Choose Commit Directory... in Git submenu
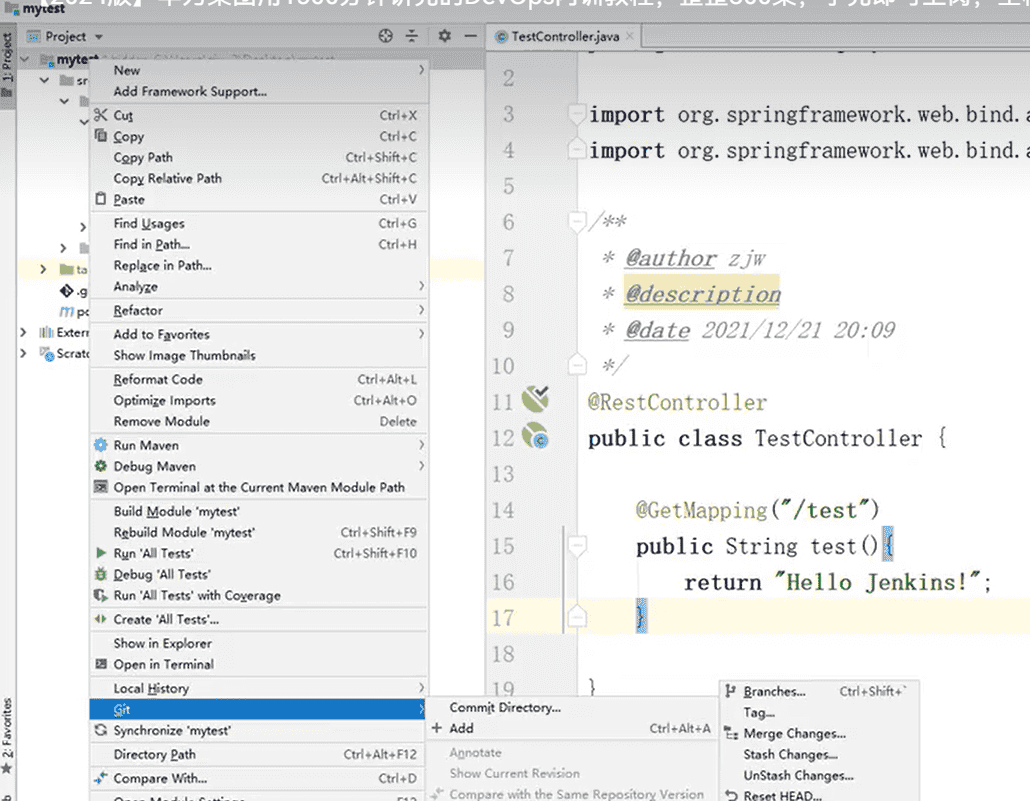The width and height of the screenshot is (1030, 801). (505, 707)
